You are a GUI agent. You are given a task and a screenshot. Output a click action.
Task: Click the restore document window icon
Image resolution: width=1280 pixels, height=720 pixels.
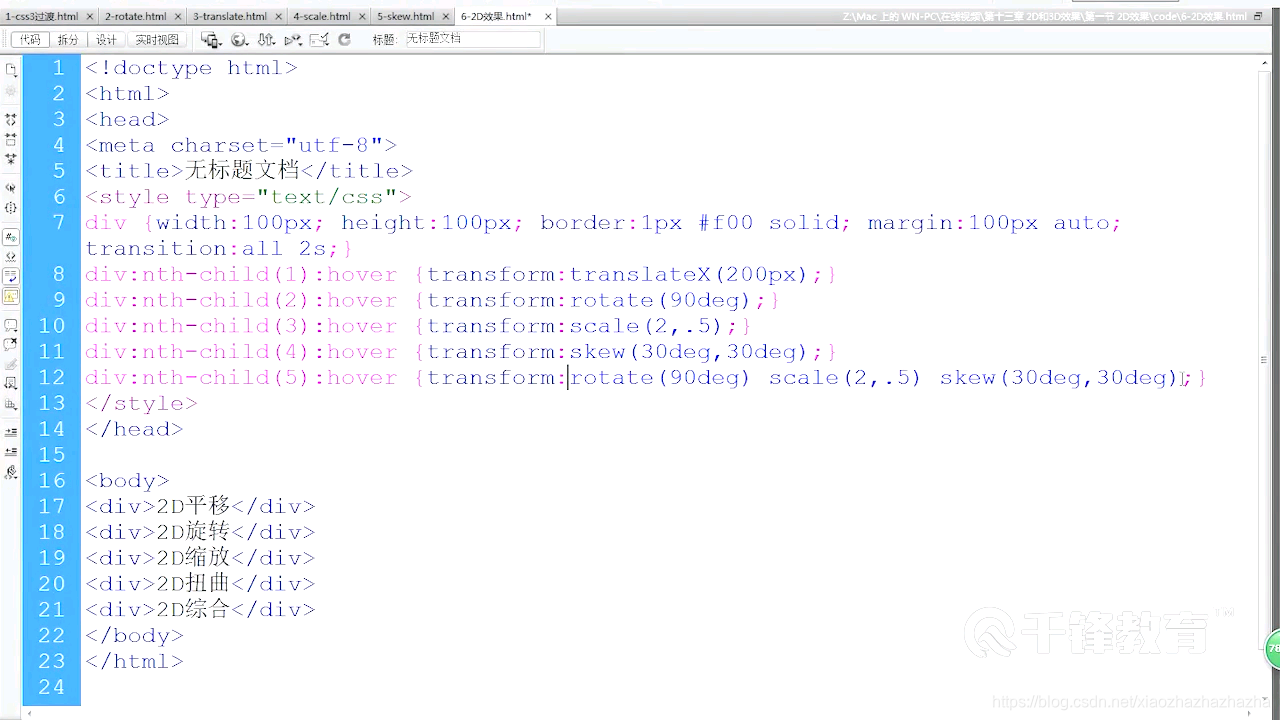[1258, 16]
